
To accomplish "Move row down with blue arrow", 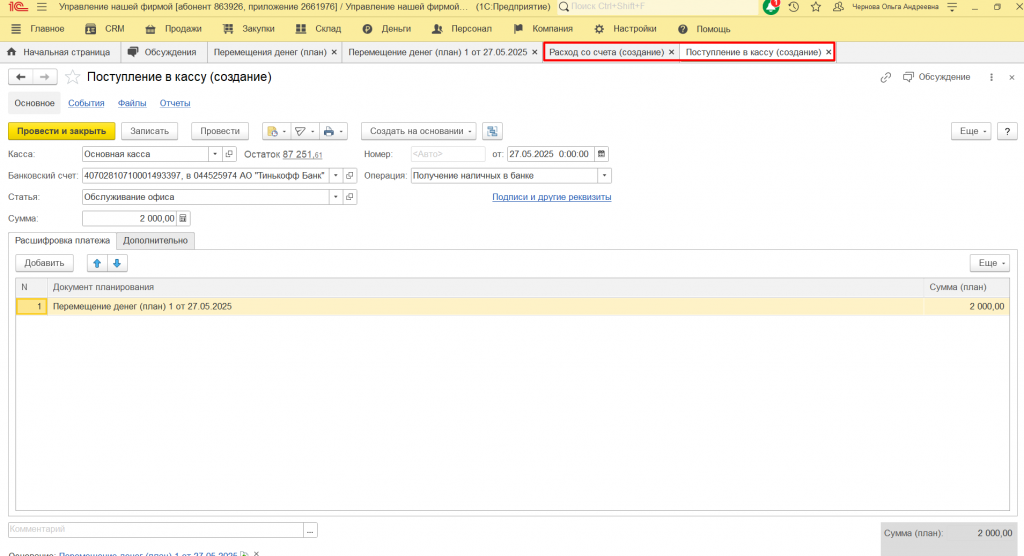I will tap(117, 263).
